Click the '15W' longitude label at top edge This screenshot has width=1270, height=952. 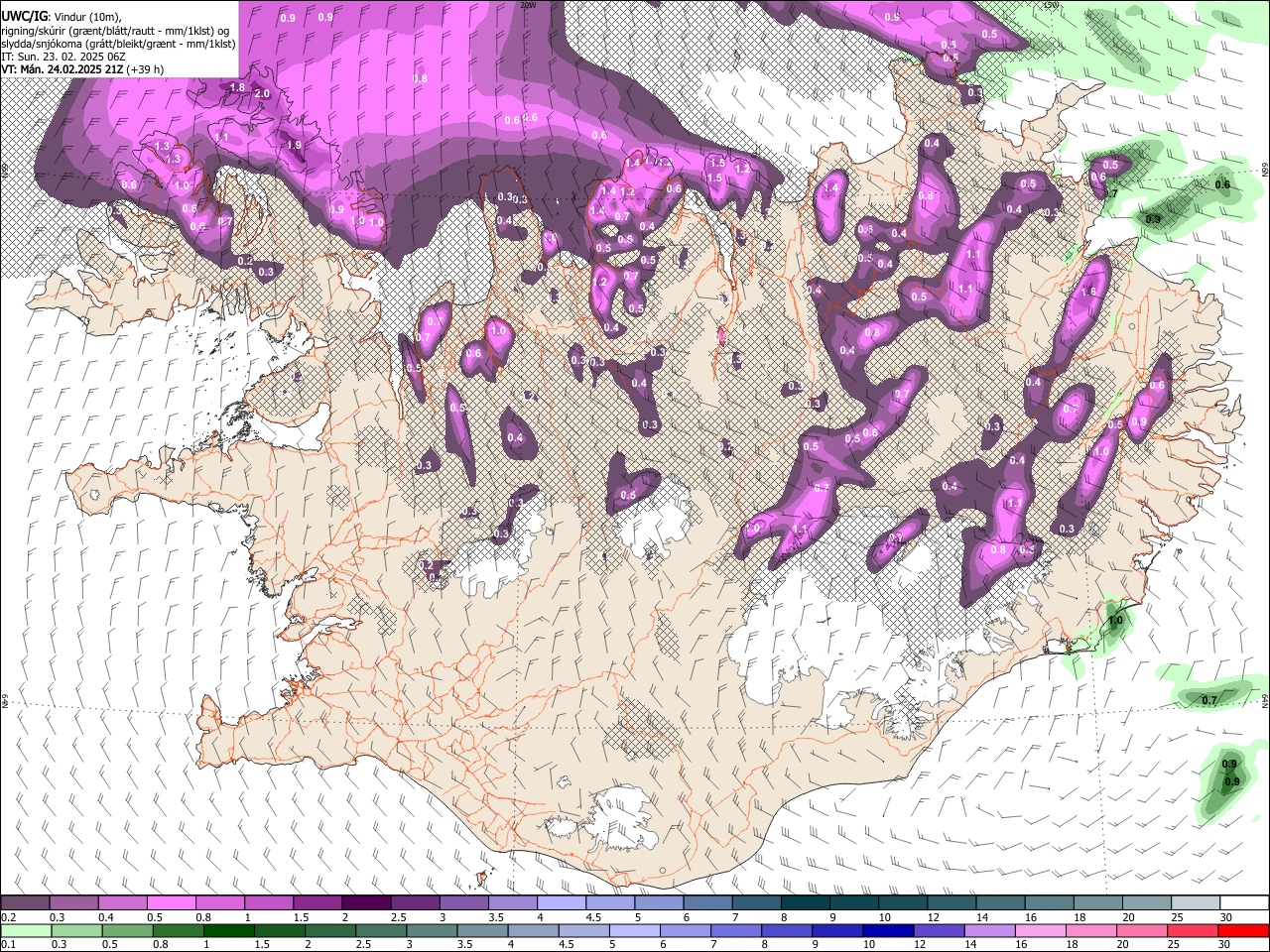pos(1052,5)
